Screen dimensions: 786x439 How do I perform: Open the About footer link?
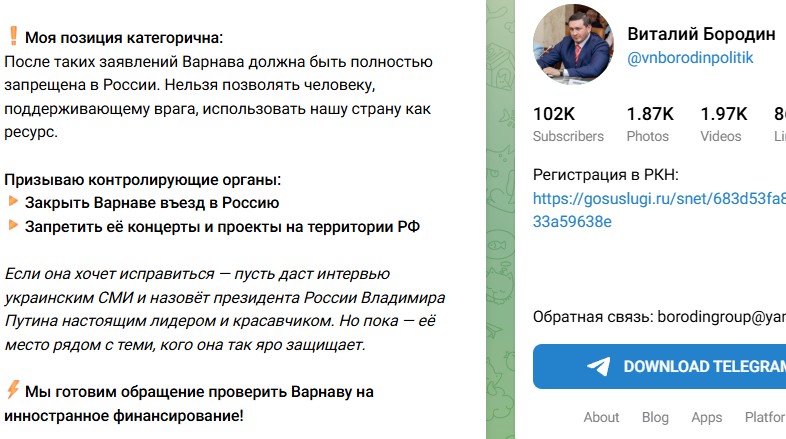click(x=601, y=417)
